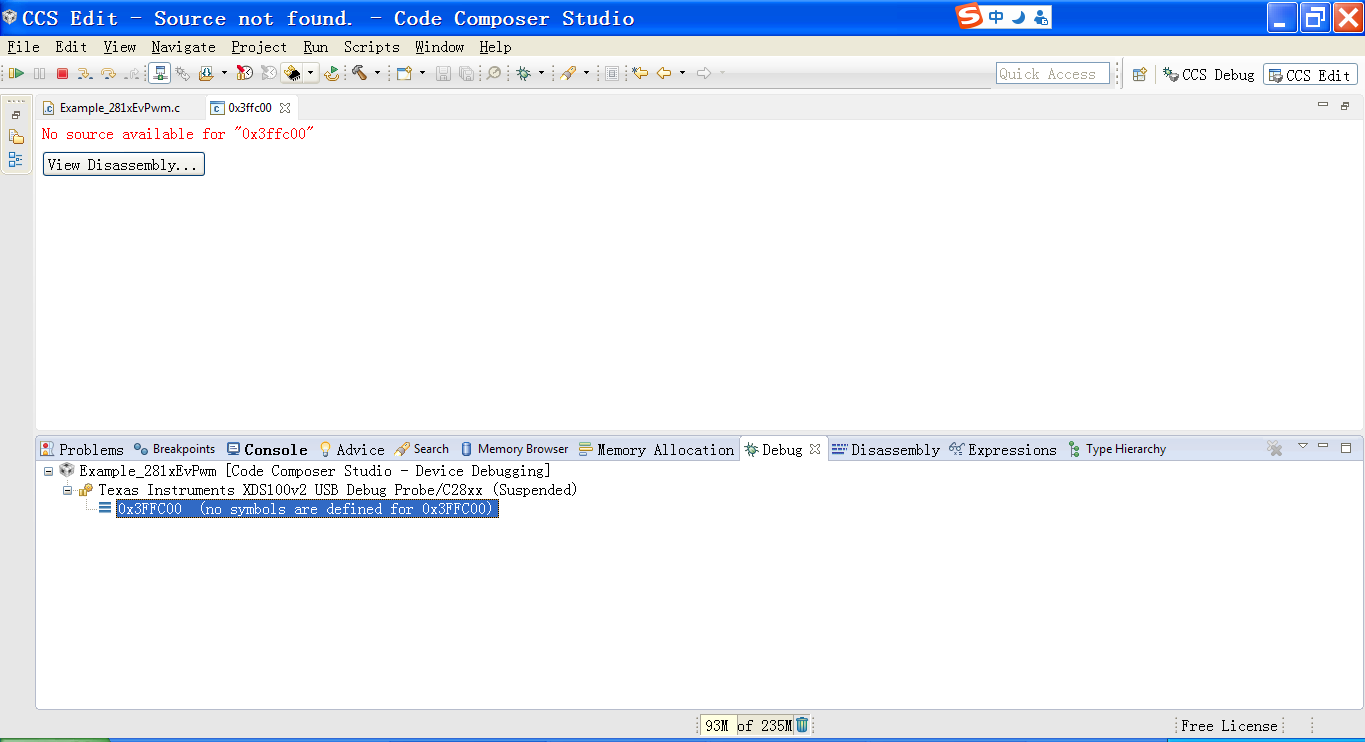Click the Step Over toolbar icon
1365x742 pixels.
[x=108, y=73]
